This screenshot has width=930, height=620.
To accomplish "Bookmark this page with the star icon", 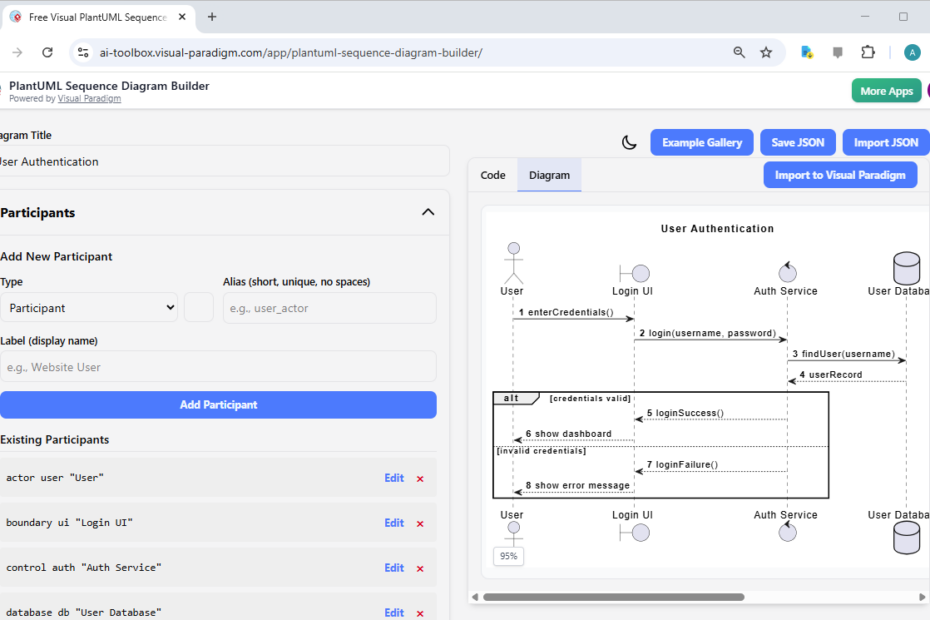I will (766, 53).
